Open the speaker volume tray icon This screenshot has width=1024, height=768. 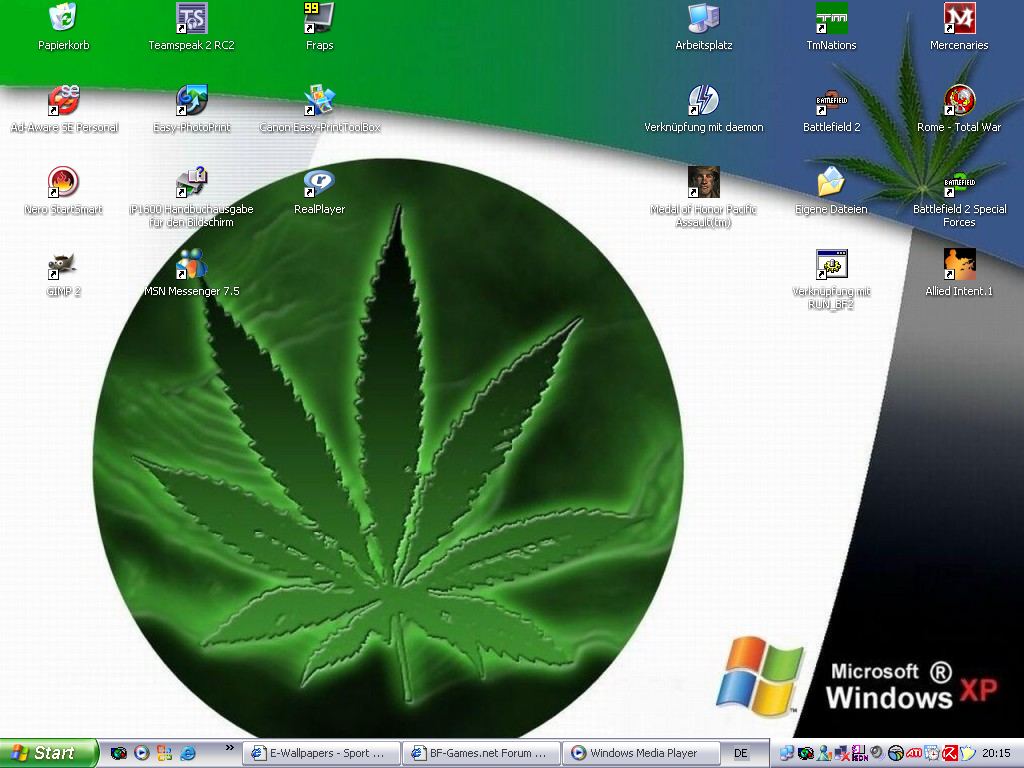[877, 753]
